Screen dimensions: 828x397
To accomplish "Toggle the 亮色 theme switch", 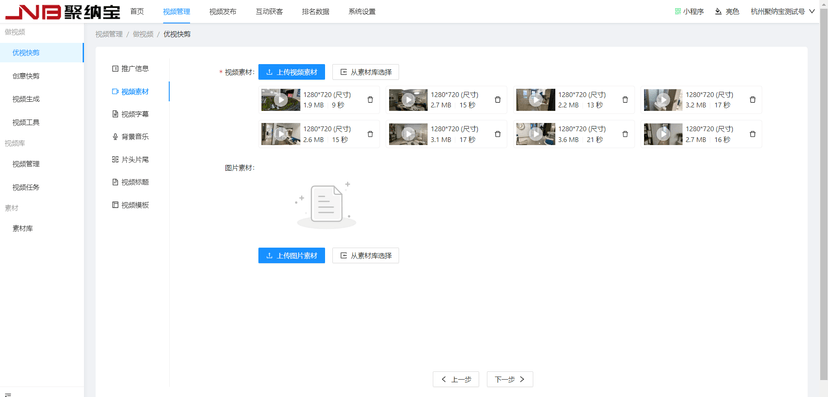I will pyautogui.click(x=727, y=12).
